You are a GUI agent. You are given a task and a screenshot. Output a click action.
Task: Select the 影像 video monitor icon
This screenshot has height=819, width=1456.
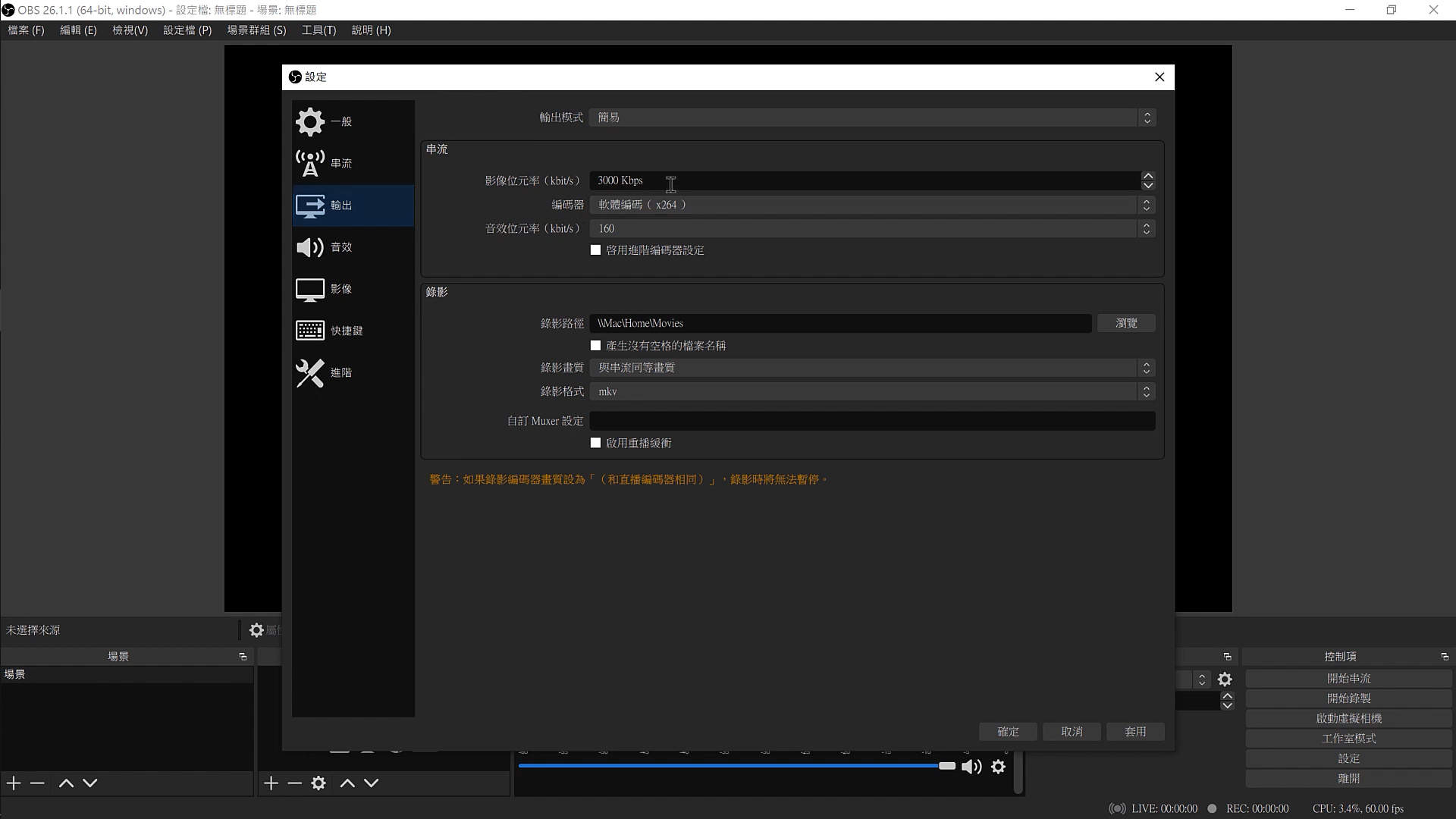pyautogui.click(x=309, y=289)
